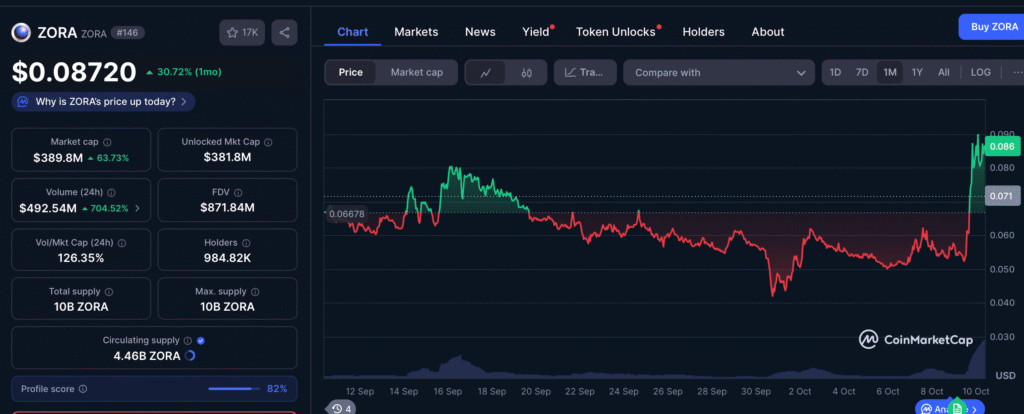Click the share icon next to watchlist

pos(285,33)
